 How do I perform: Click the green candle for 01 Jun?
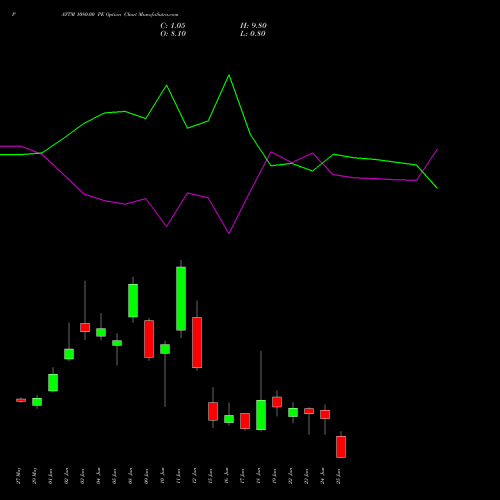[x=53, y=382]
